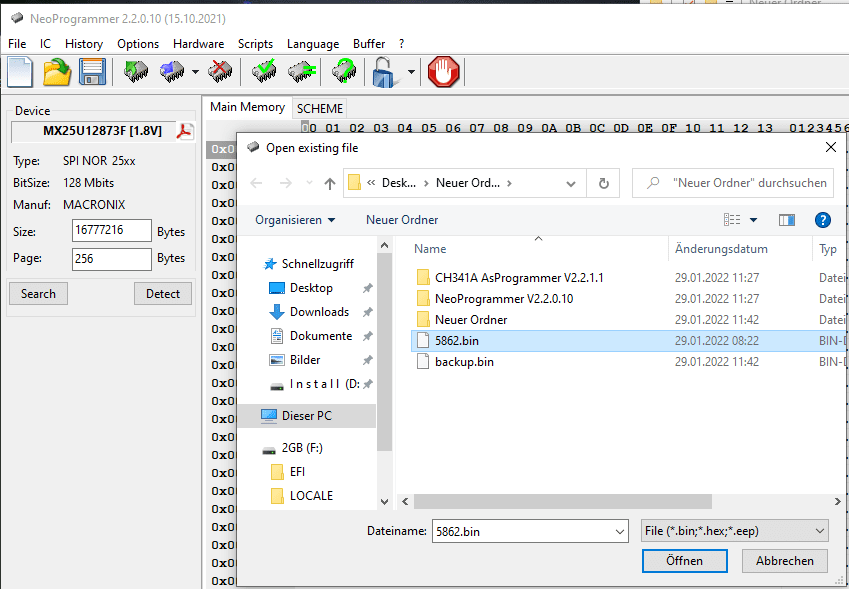Click the Unprotect padlock icon
This screenshot has height=589, width=849.
pos(386,72)
